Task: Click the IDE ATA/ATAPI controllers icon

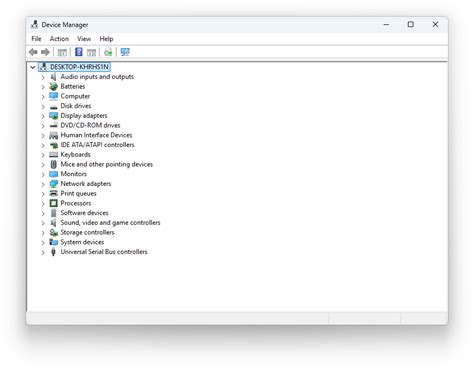Action: pos(53,145)
